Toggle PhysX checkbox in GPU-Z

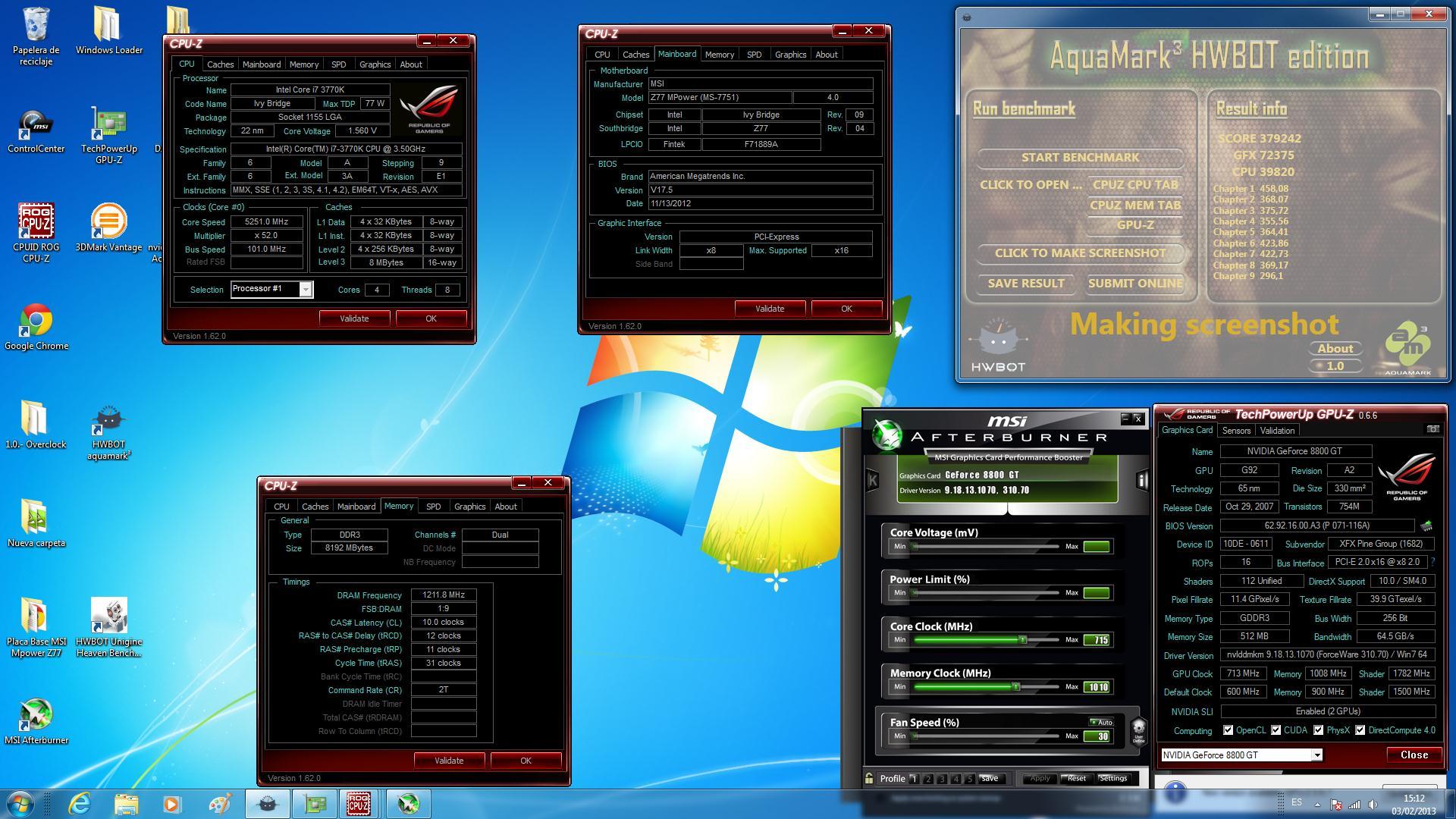tap(1319, 730)
